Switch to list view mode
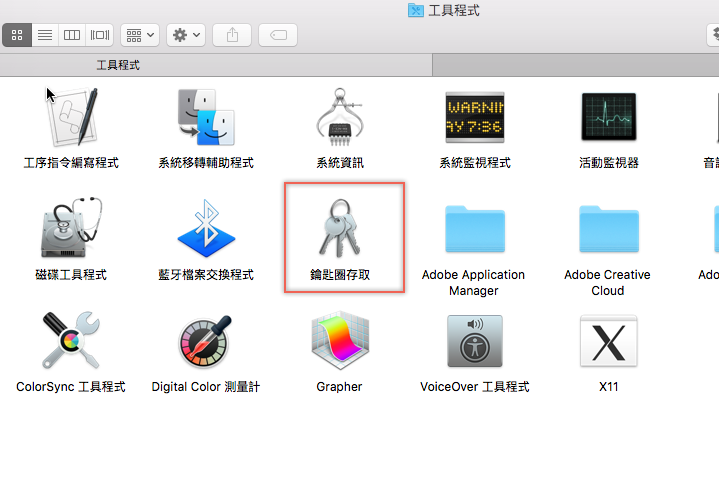719x502 pixels. pos(45,35)
